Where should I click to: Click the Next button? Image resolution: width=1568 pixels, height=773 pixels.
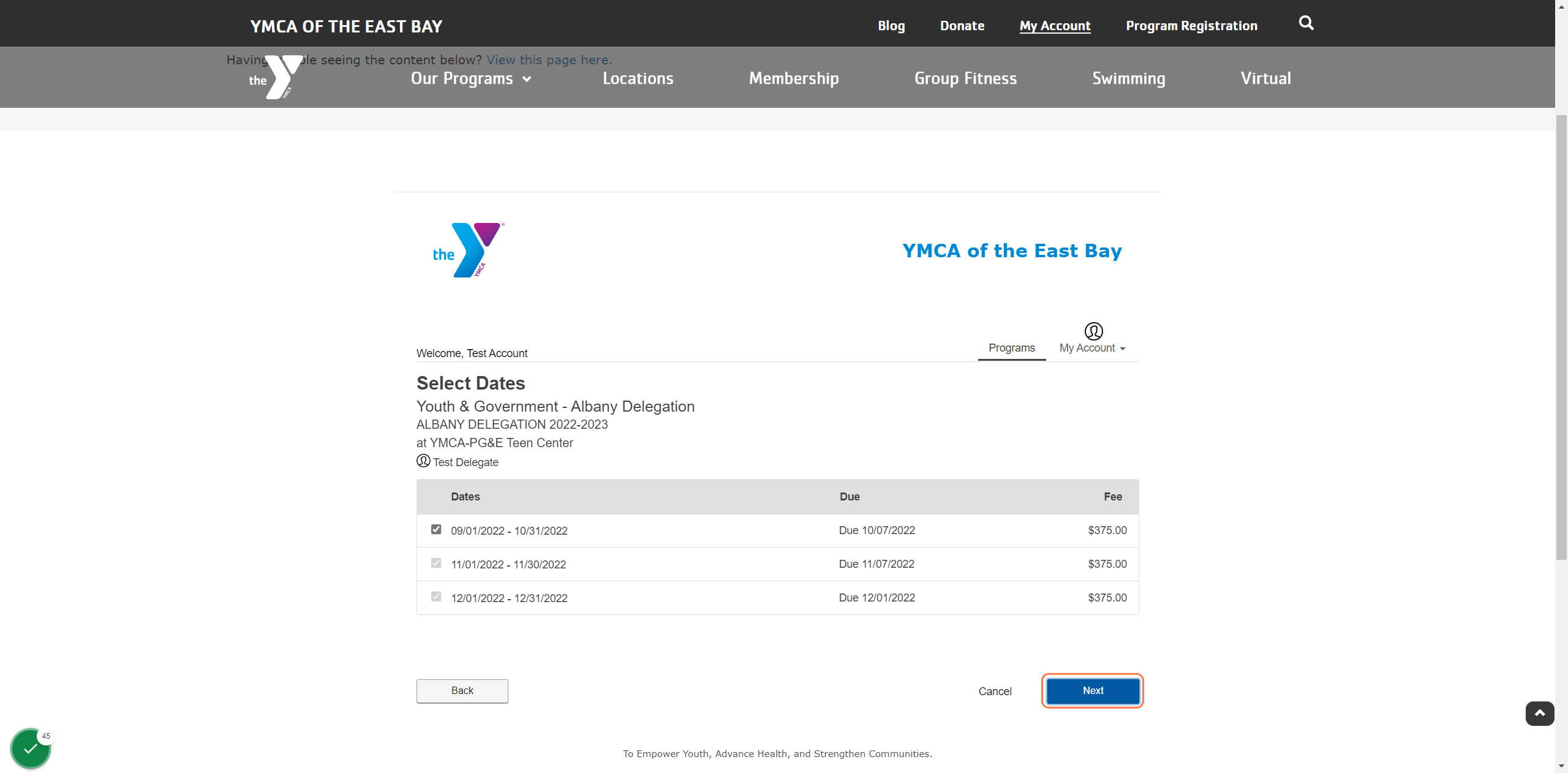(x=1093, y=691)
